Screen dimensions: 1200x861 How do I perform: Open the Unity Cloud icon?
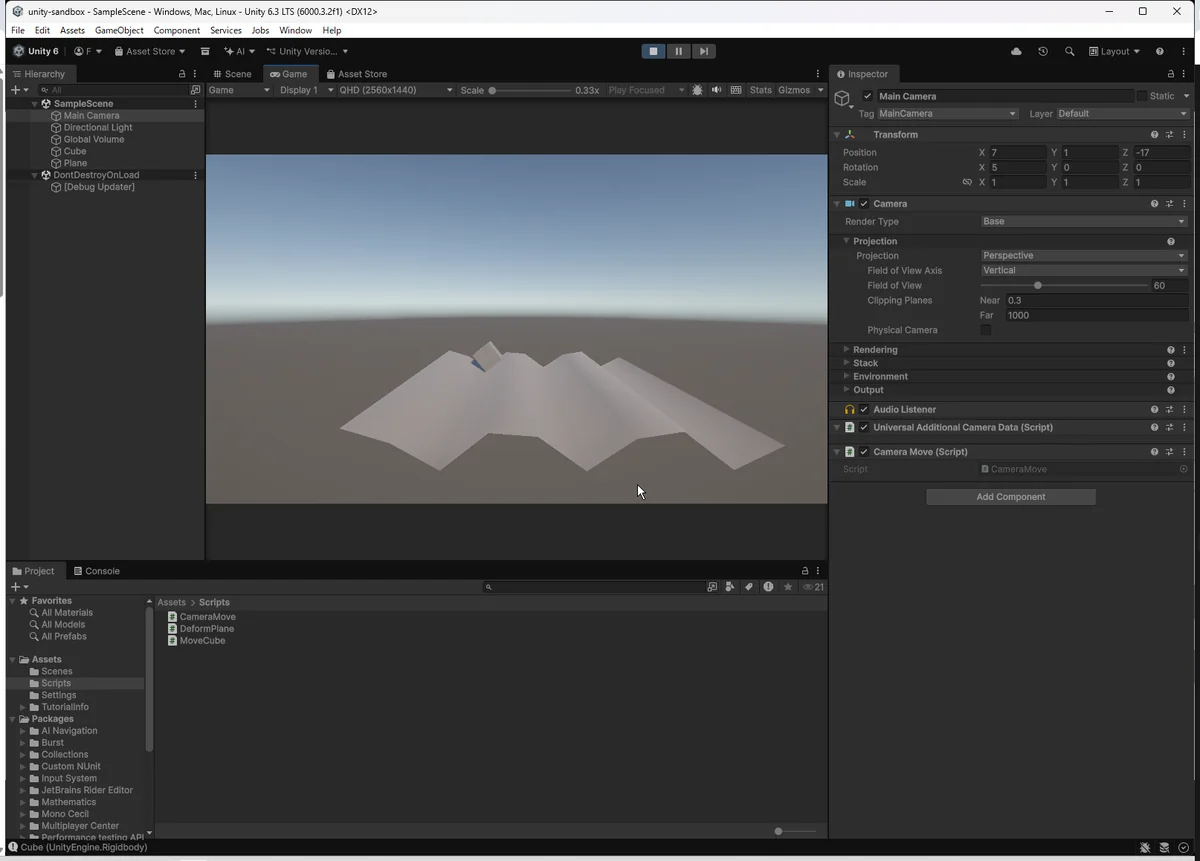coord(1016,51)
